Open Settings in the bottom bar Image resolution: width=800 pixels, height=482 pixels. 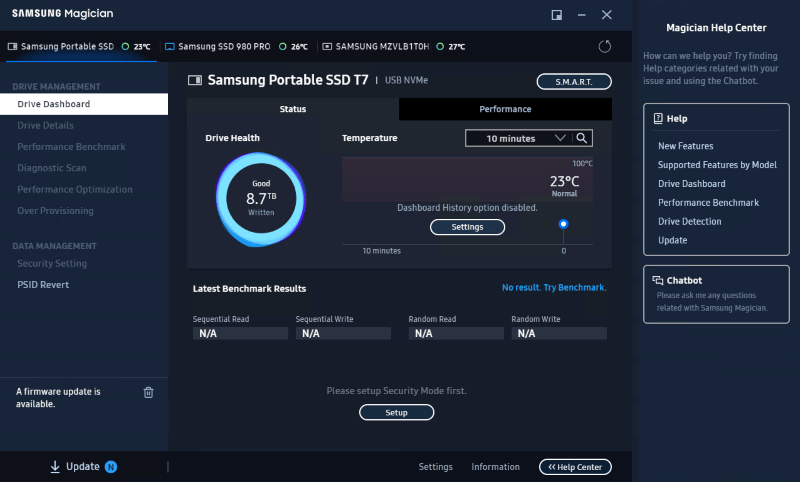[435, 467]
